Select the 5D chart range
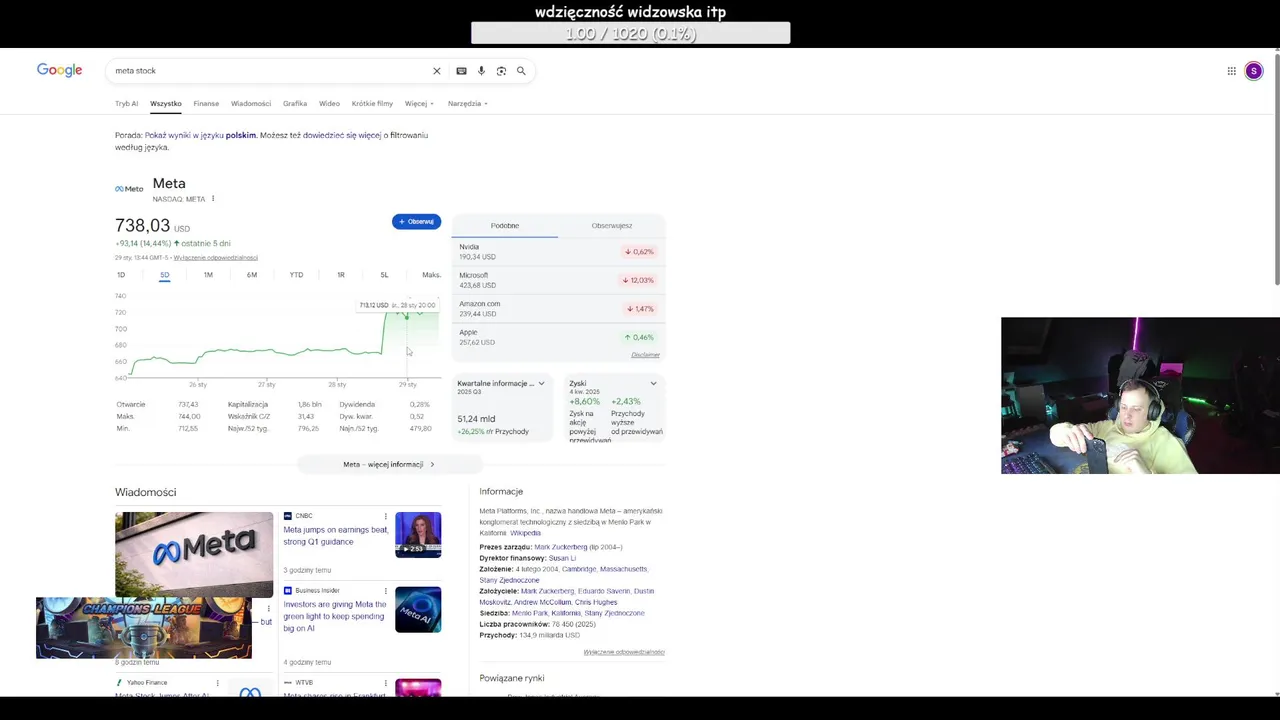 (165, 275)
